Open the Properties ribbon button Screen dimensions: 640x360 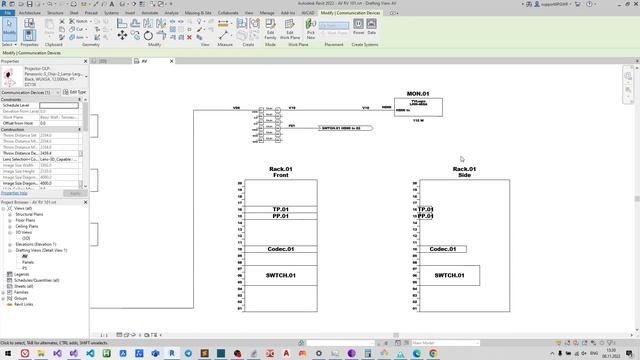pos(29,35)
